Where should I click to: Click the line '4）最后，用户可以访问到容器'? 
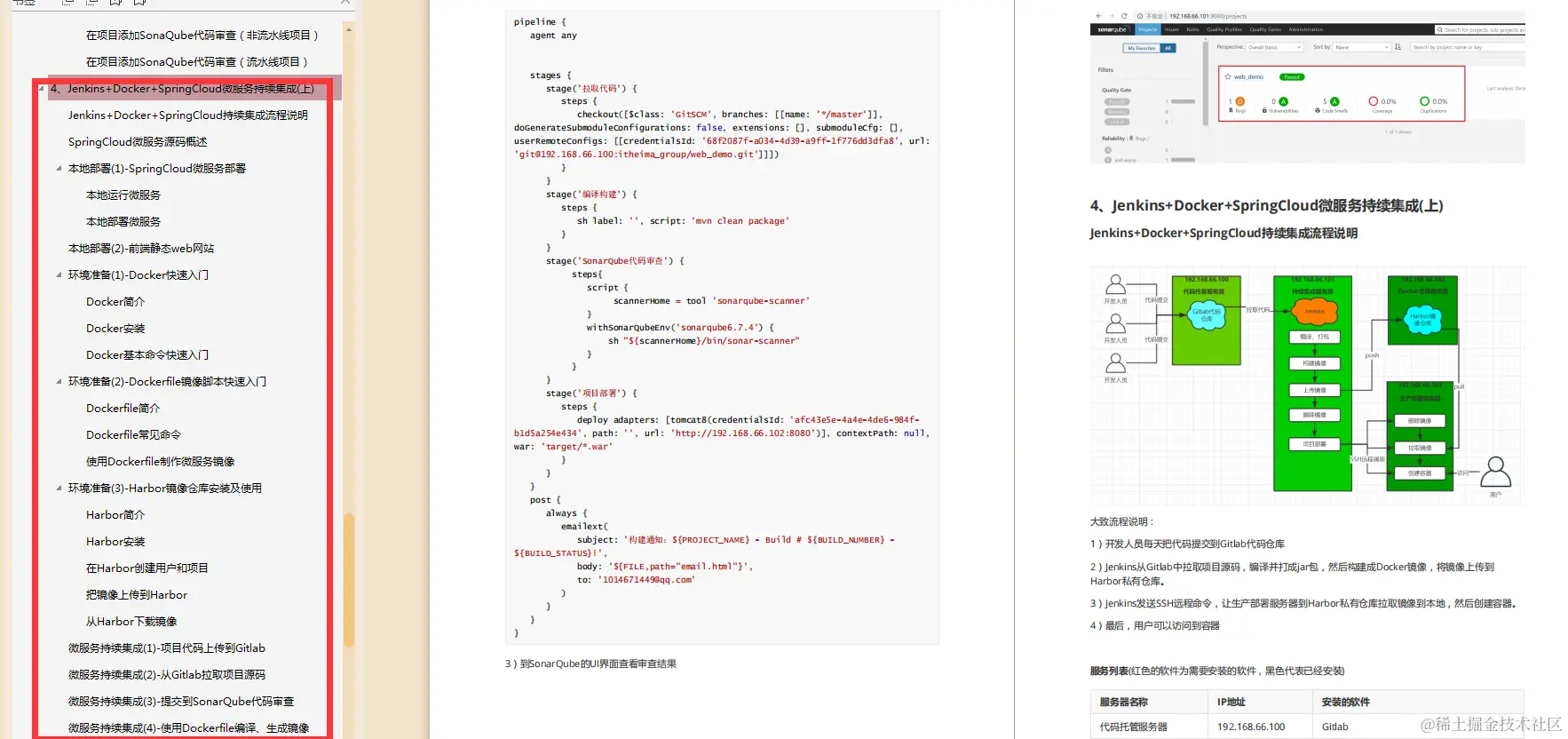(x=1155, y=626)
